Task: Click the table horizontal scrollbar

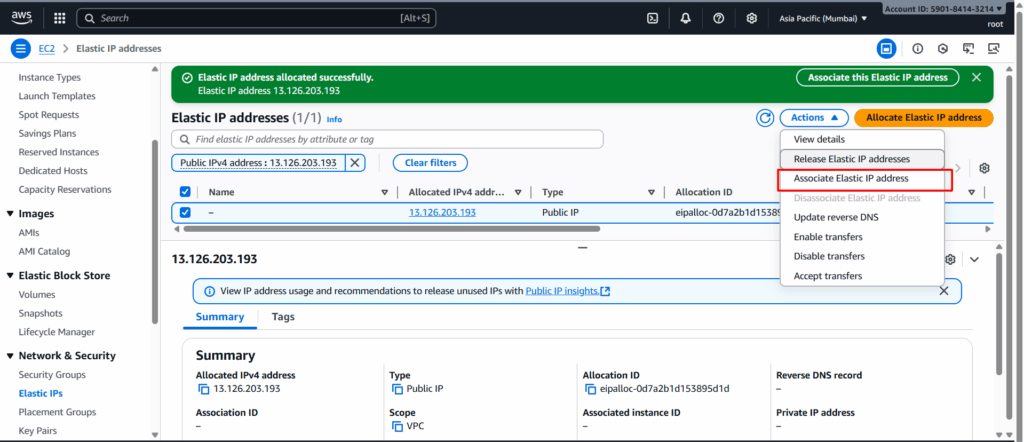Action: coord(392,229)
